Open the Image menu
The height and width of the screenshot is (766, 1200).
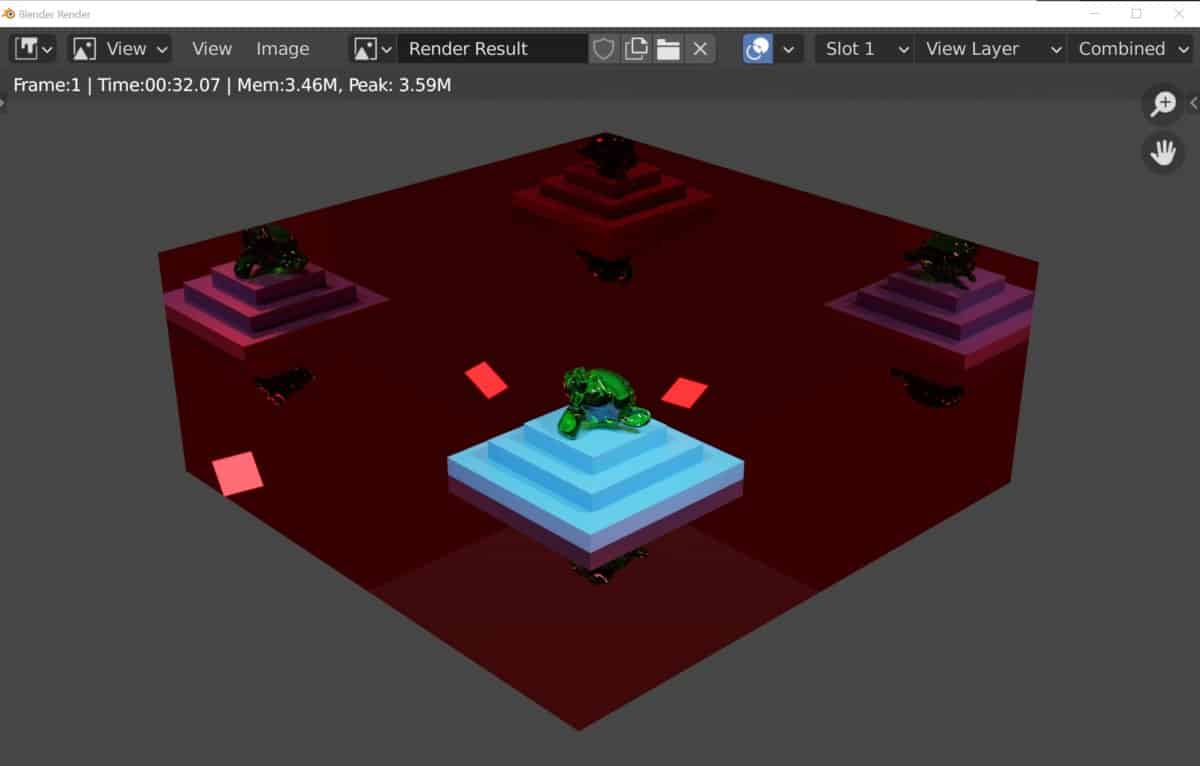point(283,48)
